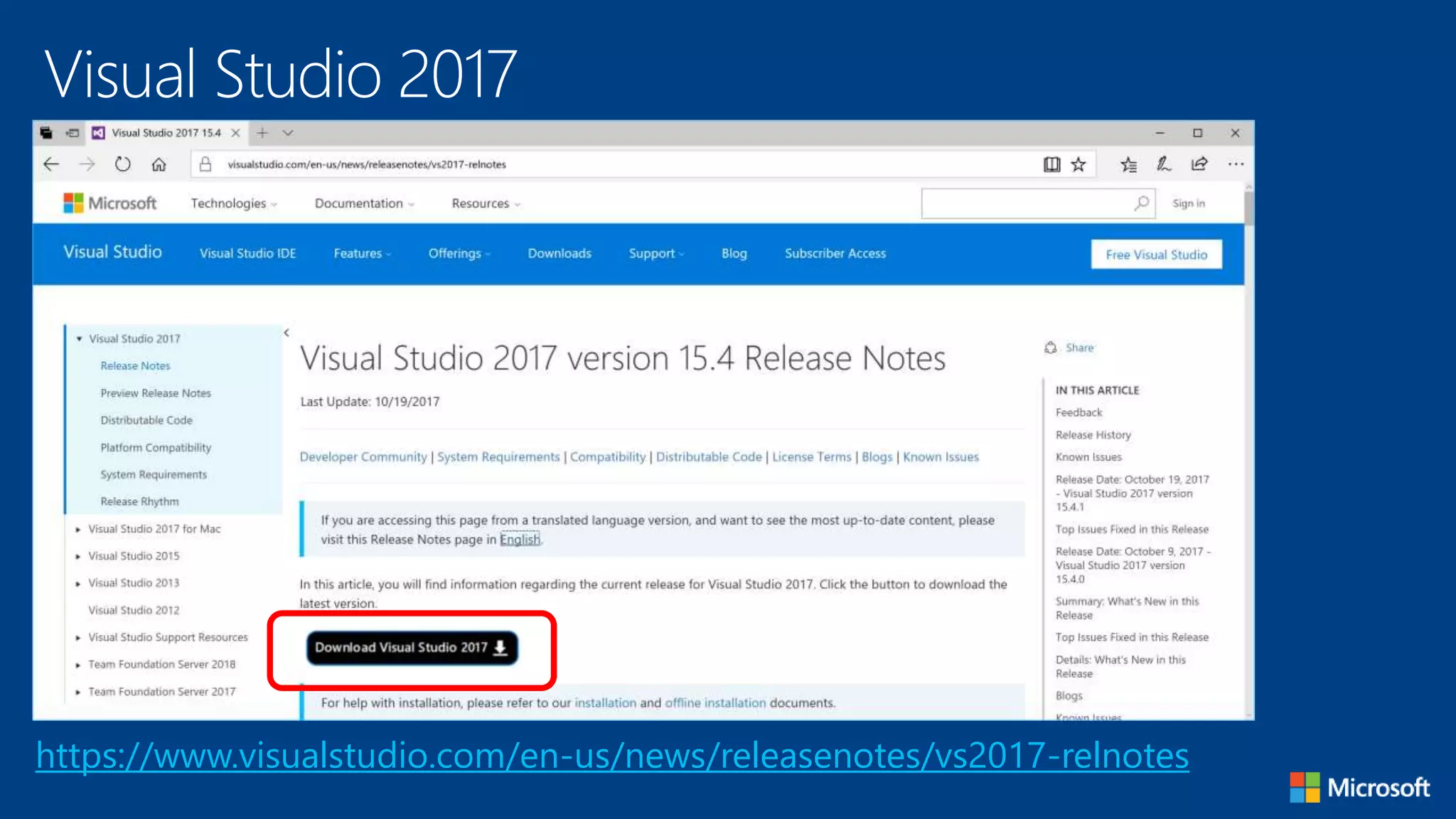
Task: Expand the Visual Studio 2015 node
Action: [x=78, y=556]
